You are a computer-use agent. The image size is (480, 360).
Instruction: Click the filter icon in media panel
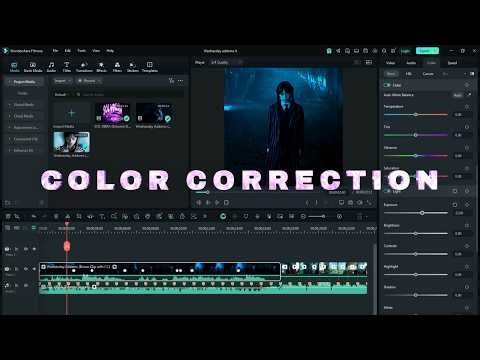tap(171, 81)
